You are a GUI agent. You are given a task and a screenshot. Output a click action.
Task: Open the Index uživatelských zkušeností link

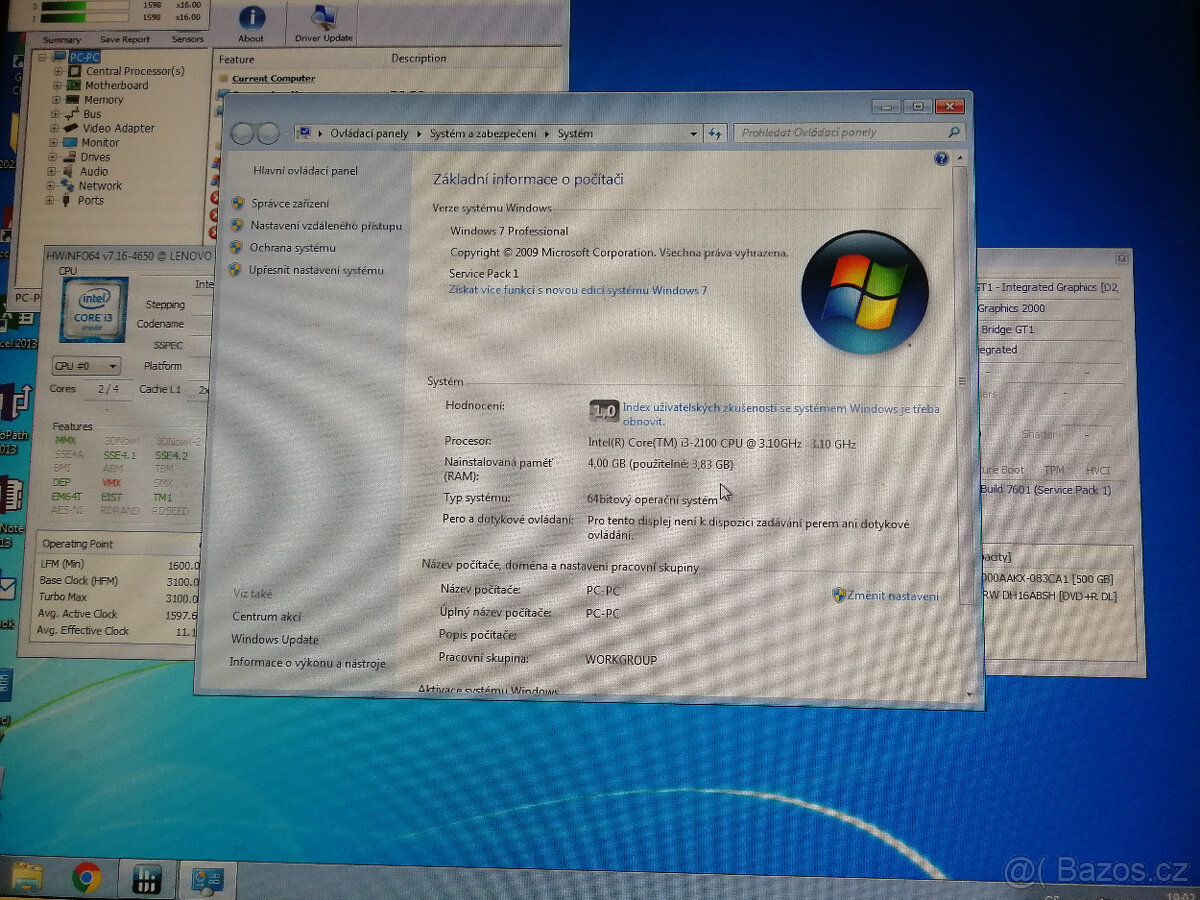pyautogui.click(x=781, y=414)
